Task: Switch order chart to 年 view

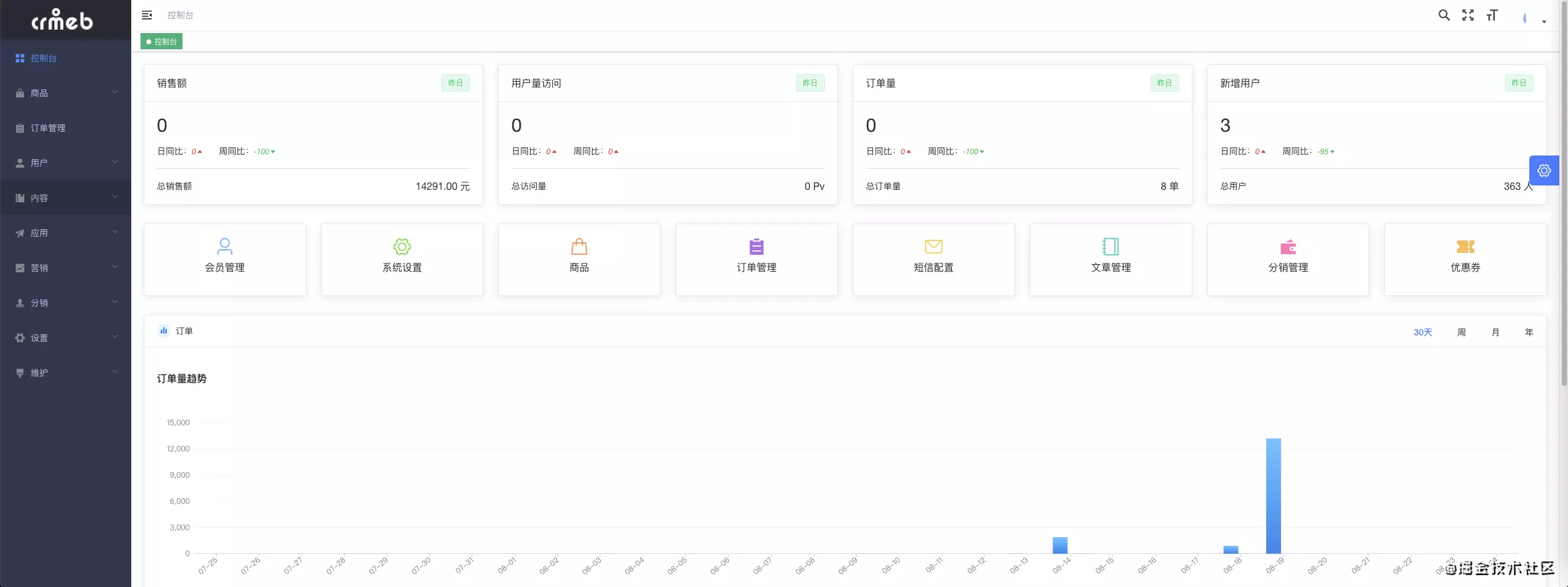Action: pyautogui.click(x=1529, y=332)
